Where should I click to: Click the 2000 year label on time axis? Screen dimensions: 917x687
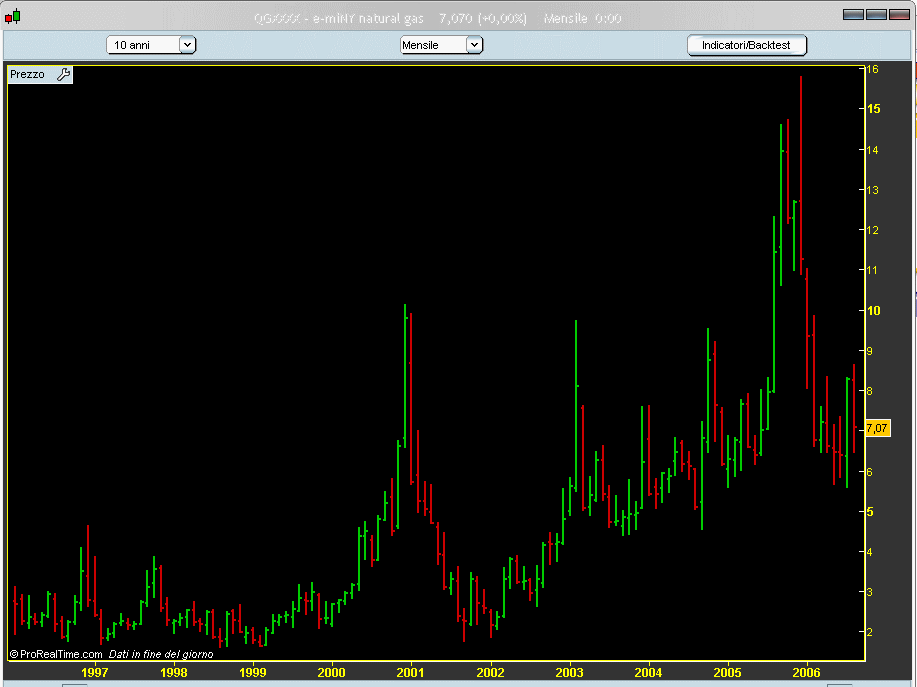pos(332,672)
